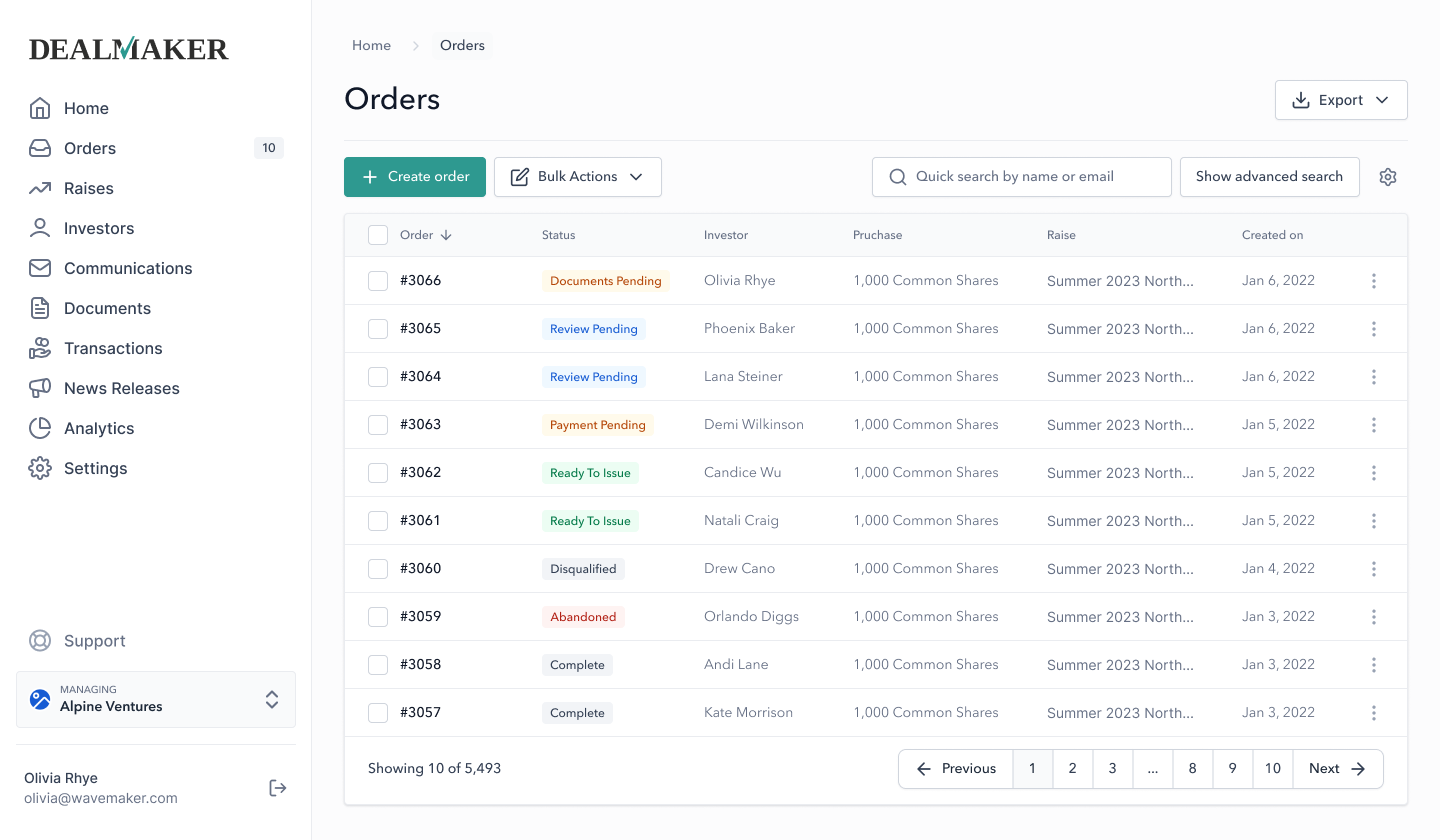The image size is (1440, 840).
Task: Sort orders using the Order column arrow
Action: pyautogui.click(x=444, y=234)
